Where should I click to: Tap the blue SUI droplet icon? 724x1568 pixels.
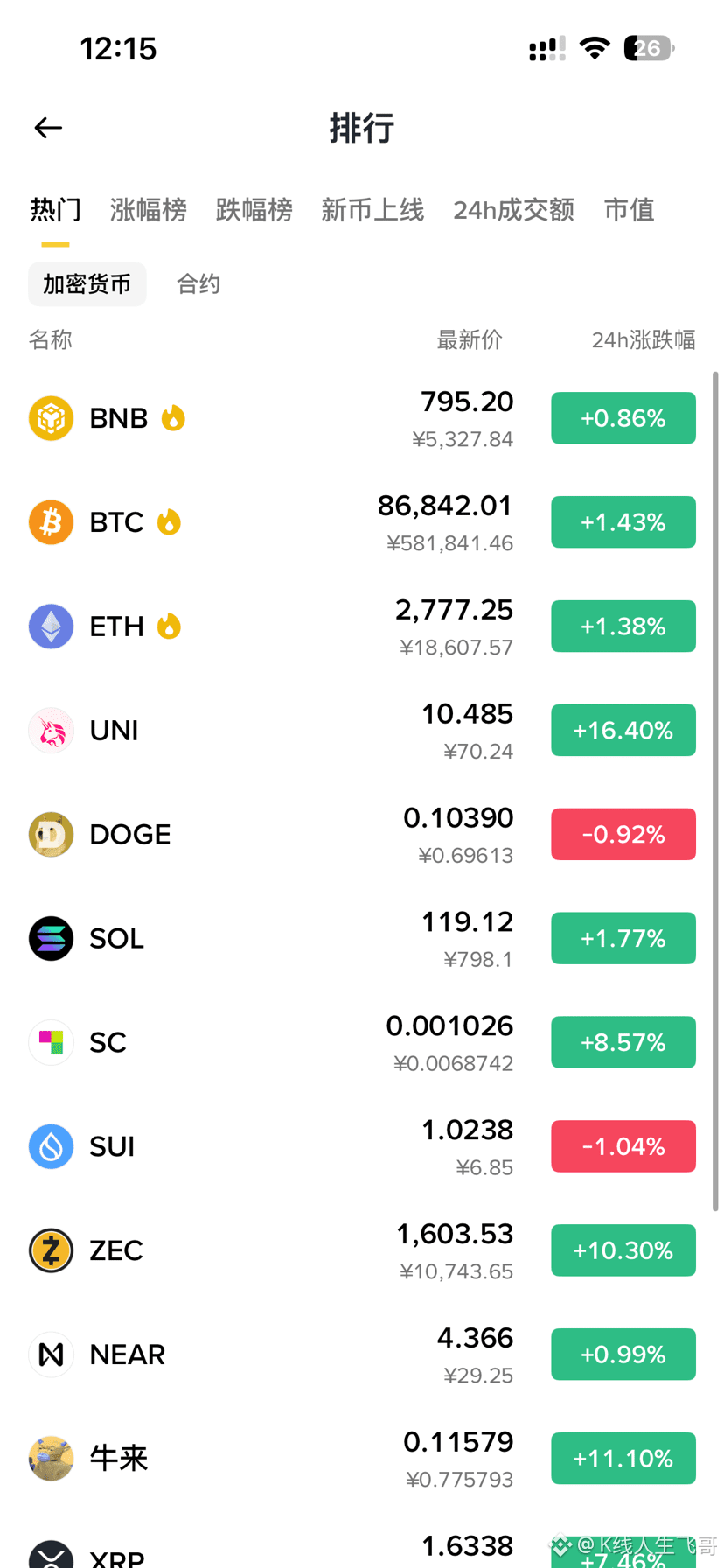(51, 1146)
